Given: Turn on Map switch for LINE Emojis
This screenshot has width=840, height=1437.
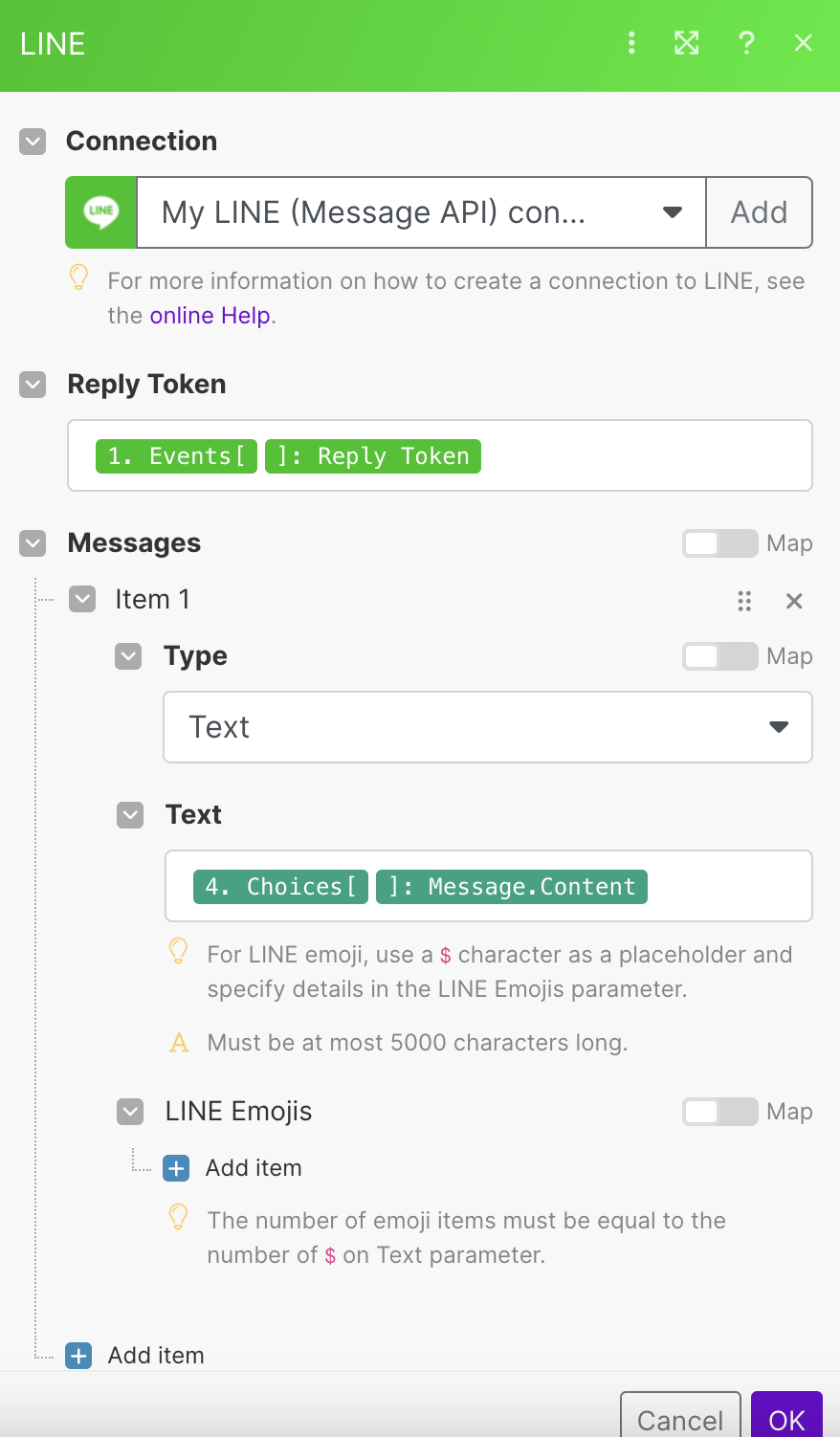Looking at the screenshot, I should click(x=719, y=1112).
